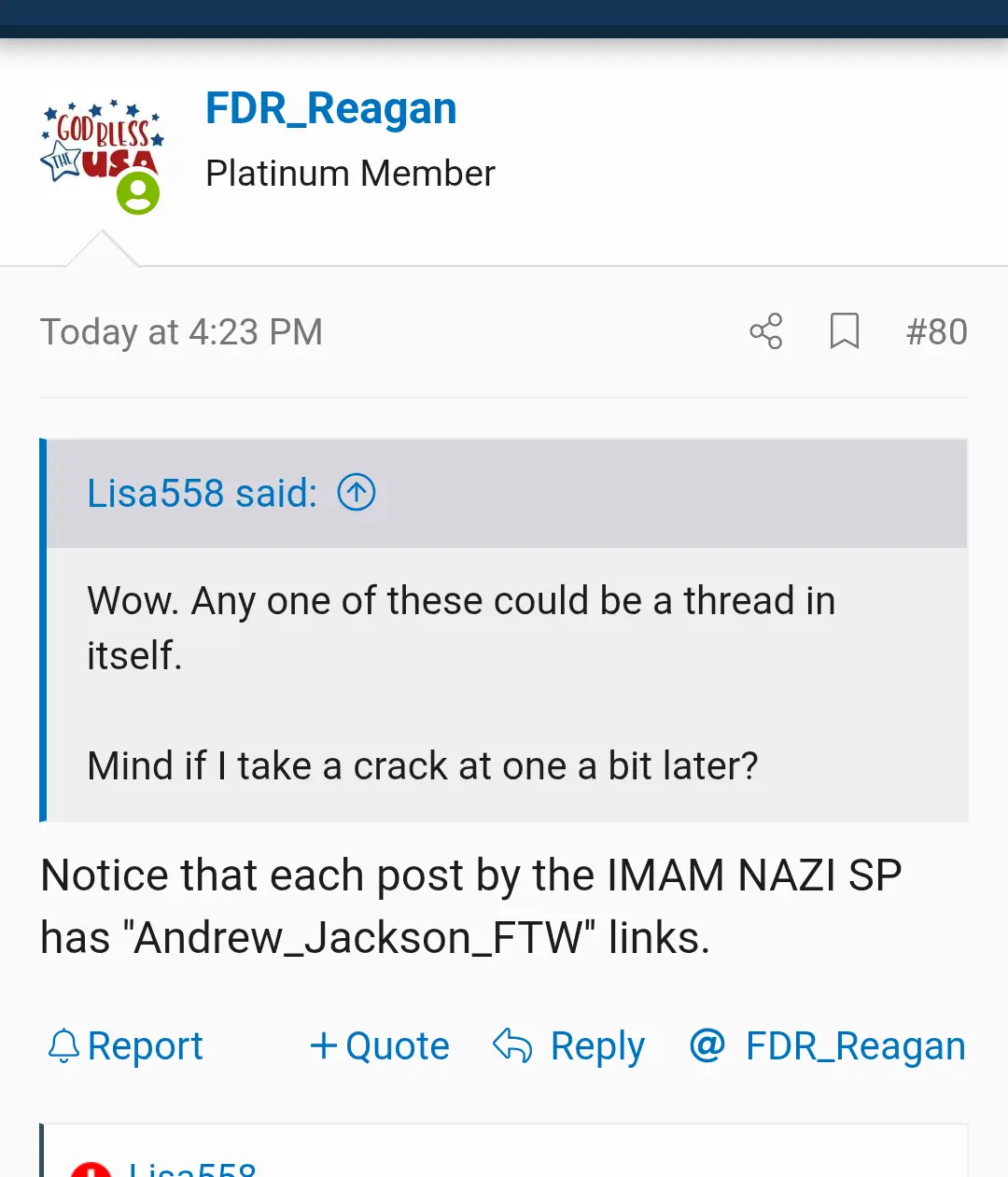Click the Reply button label

pyautogui.click(x=597, y=1046)
